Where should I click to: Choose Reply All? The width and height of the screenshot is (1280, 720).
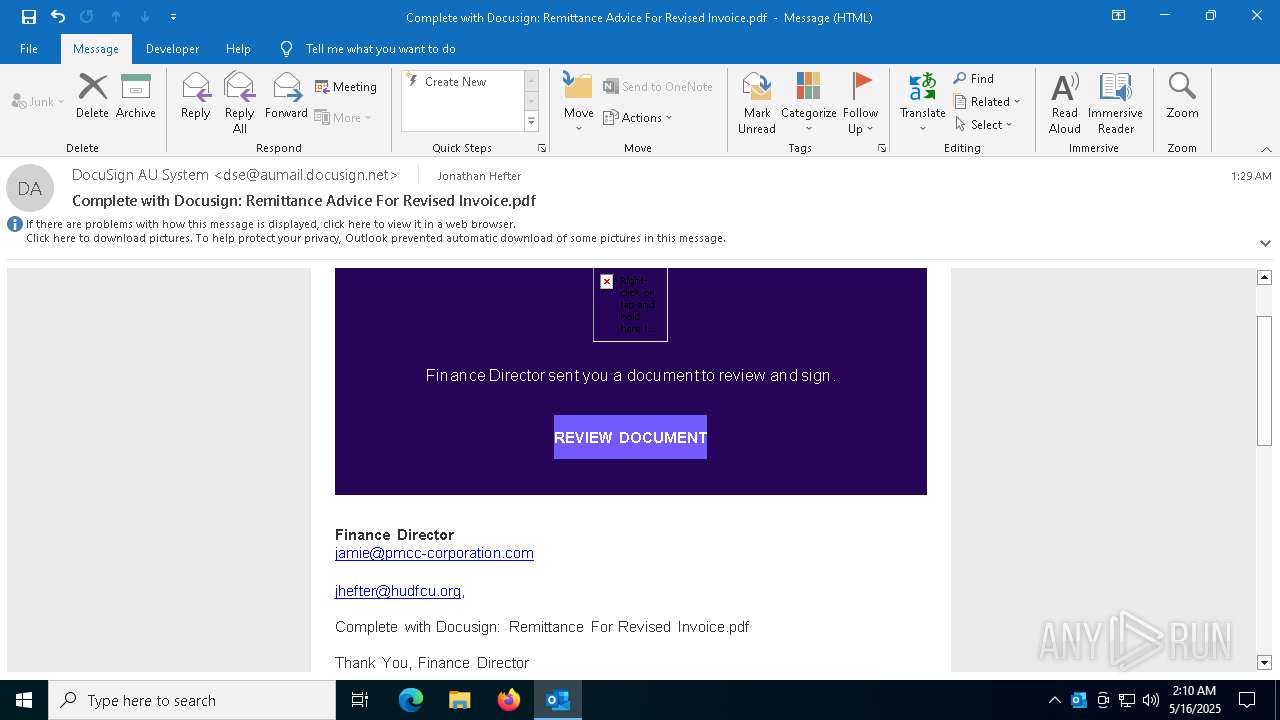(x=240, y=102)
